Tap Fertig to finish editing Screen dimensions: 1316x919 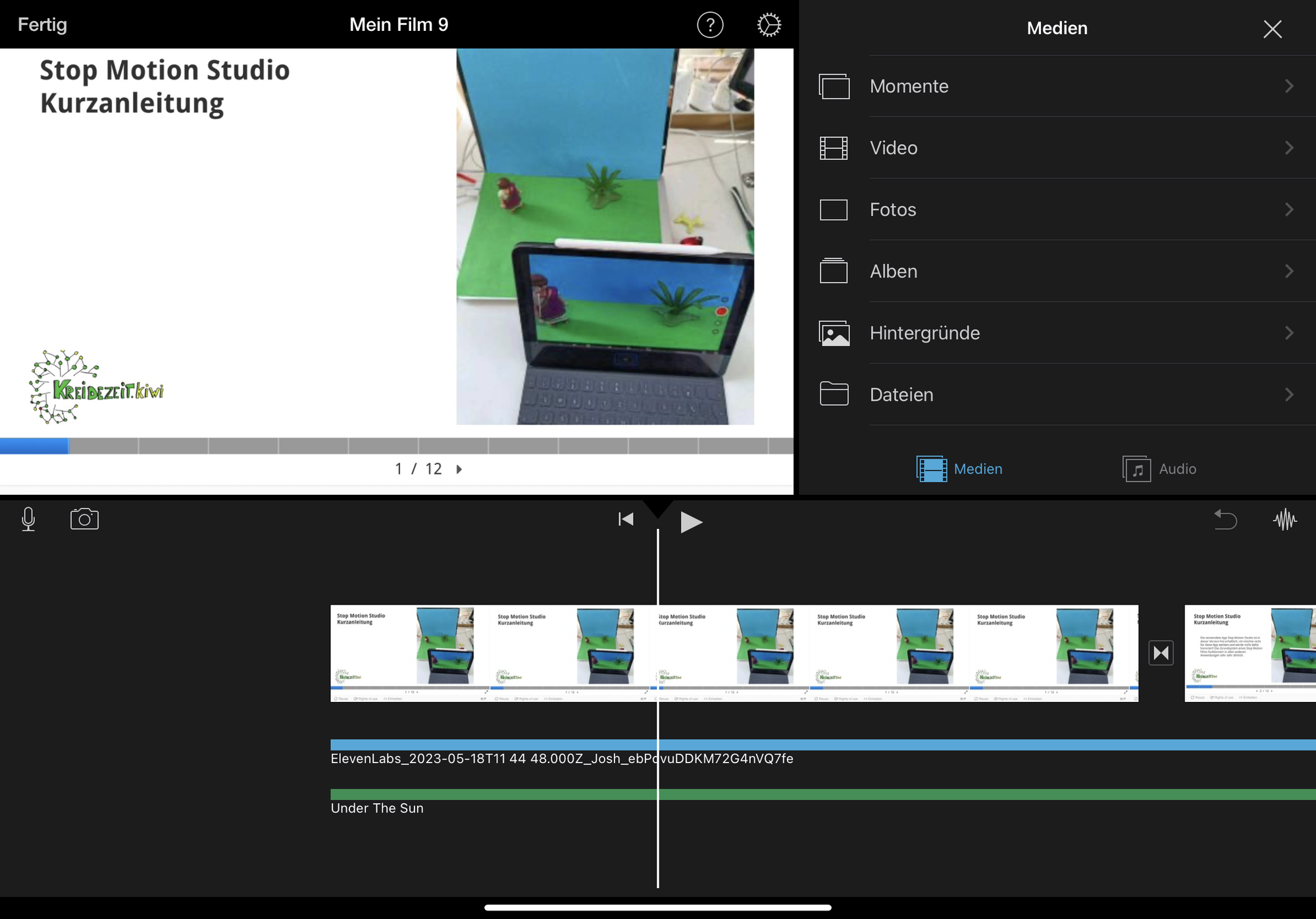42,25
